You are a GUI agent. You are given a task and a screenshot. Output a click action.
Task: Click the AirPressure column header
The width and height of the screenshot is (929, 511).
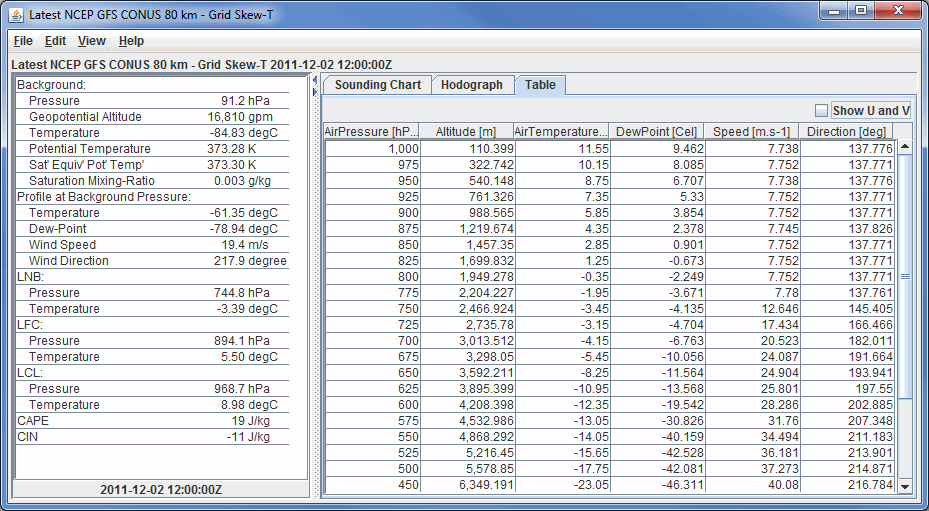(371, 131)
